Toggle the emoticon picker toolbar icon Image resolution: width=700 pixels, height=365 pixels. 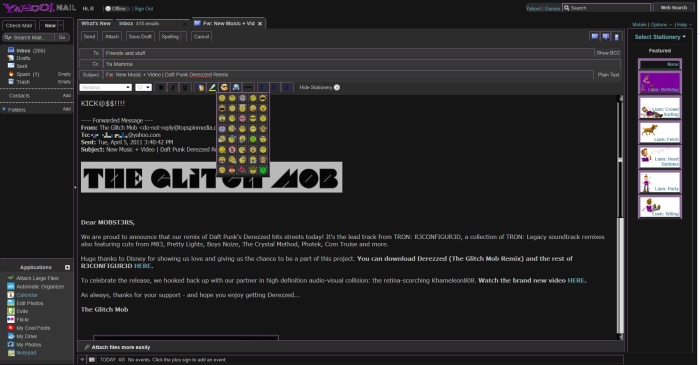coord(225,87)
